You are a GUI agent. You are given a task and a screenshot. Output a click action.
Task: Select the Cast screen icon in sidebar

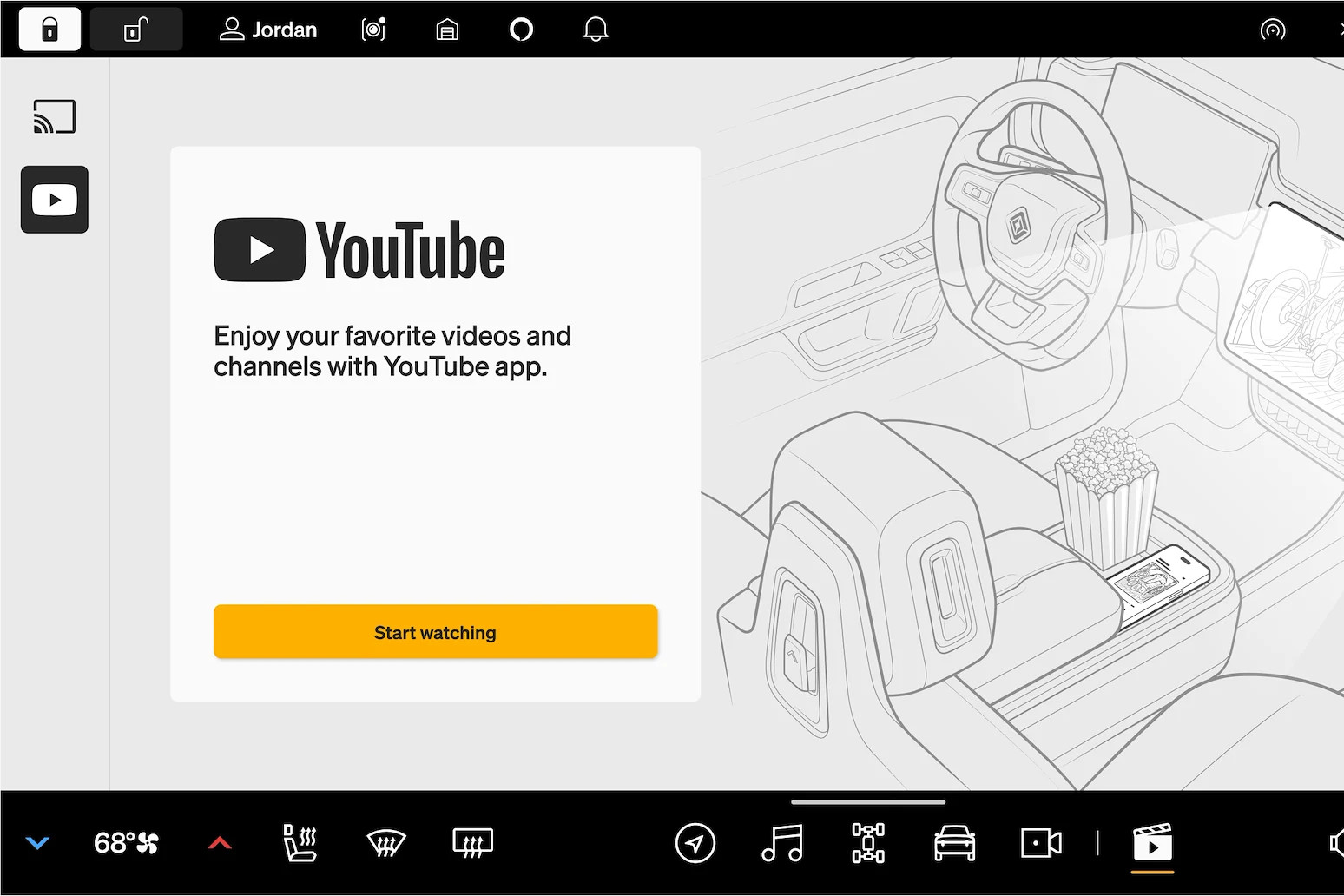pyautogui.click(x=55, y=116)
